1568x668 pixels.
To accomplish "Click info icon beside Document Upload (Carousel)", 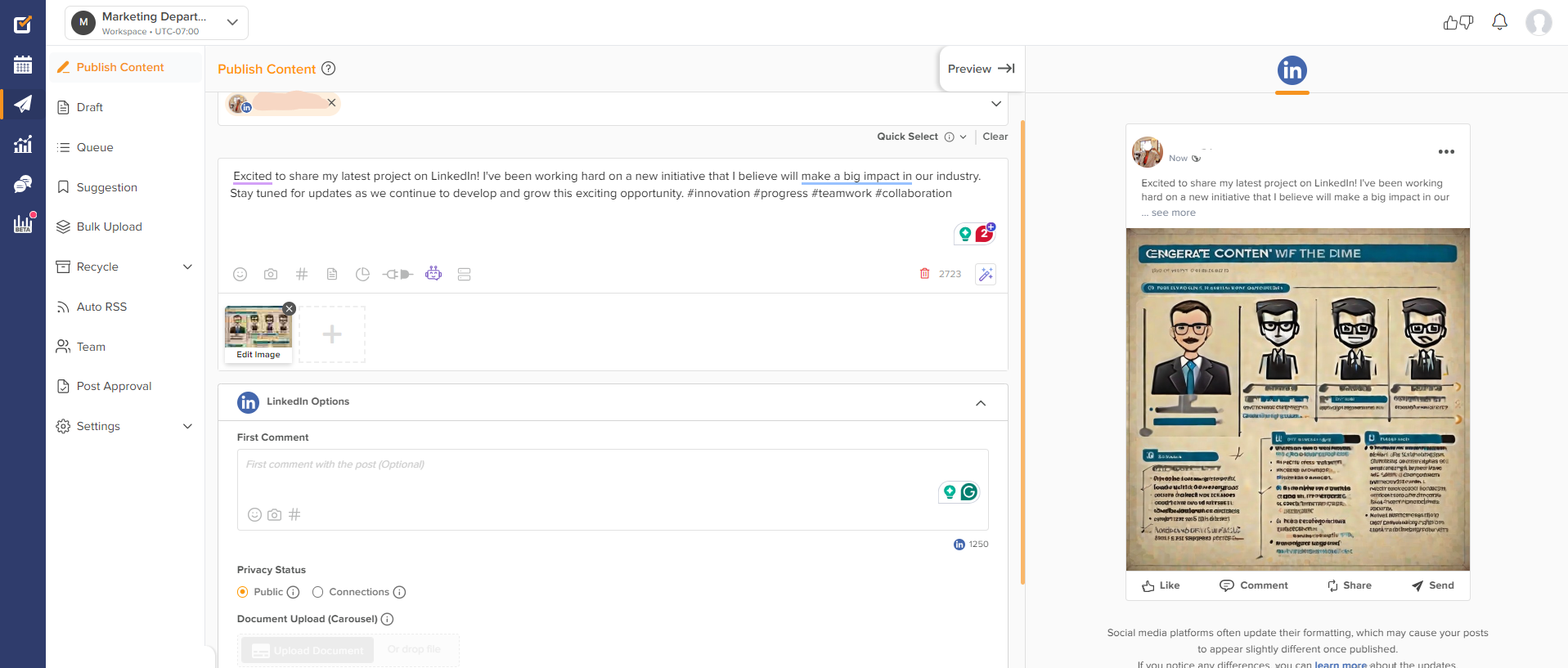I will click(x=388, y=619).
